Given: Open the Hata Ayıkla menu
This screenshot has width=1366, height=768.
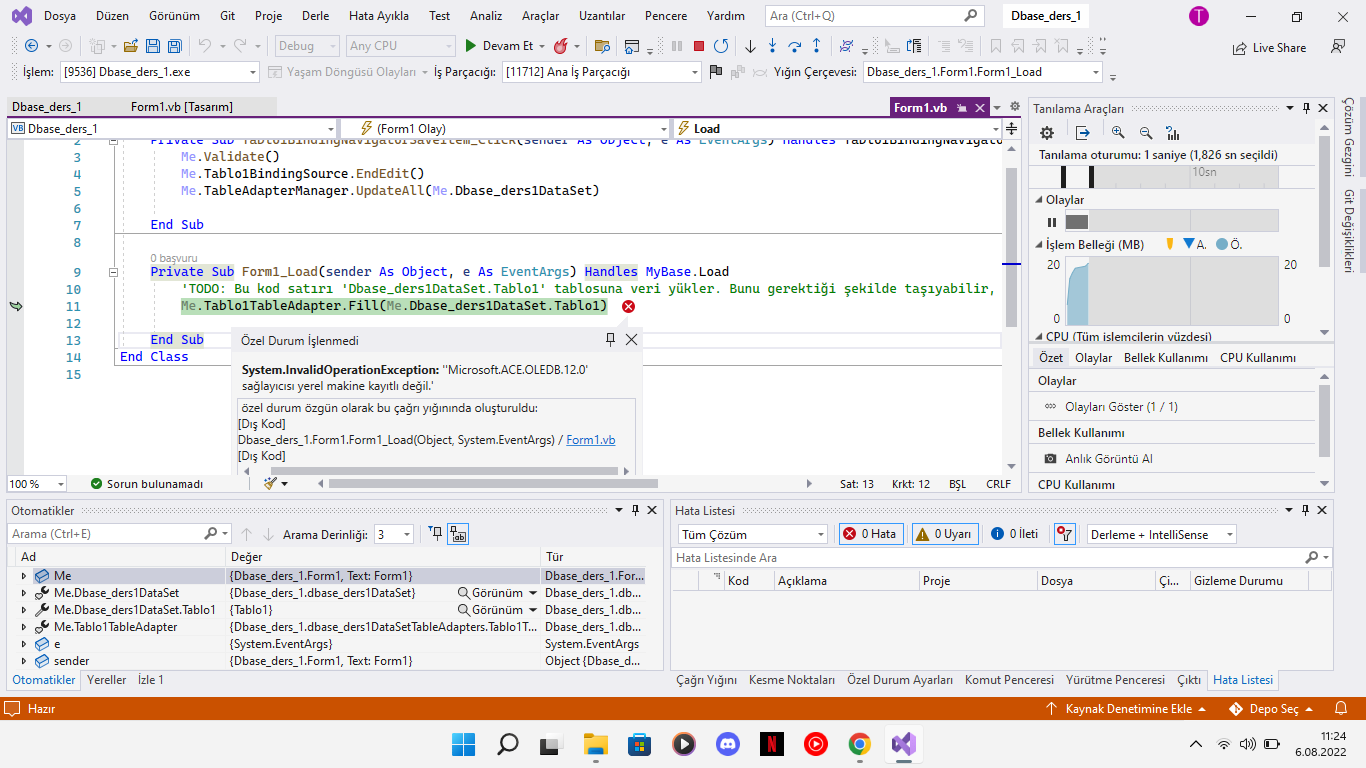Looking at the screenshot, I should 378,16.
